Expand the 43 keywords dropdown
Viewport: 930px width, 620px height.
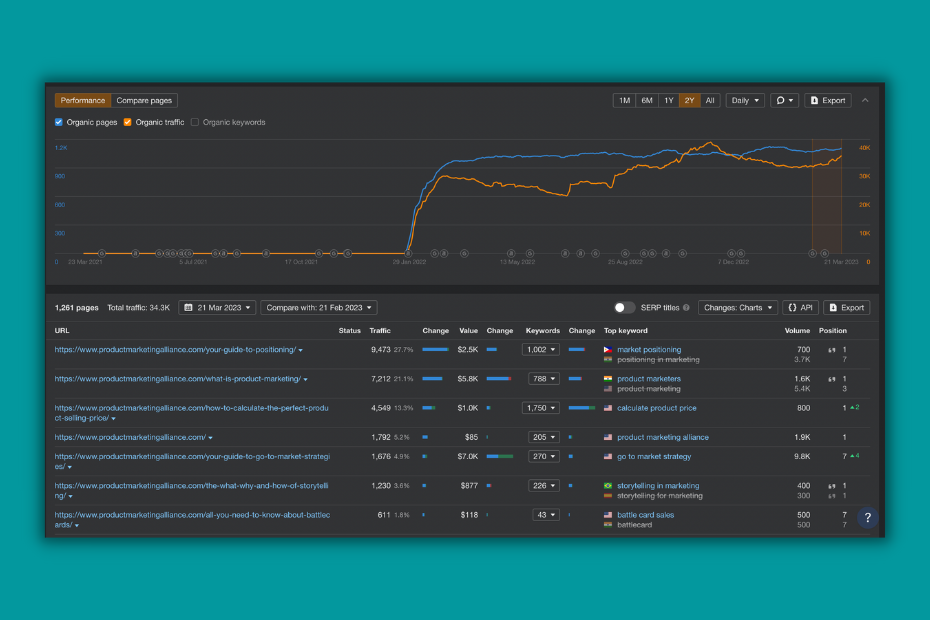546,515
